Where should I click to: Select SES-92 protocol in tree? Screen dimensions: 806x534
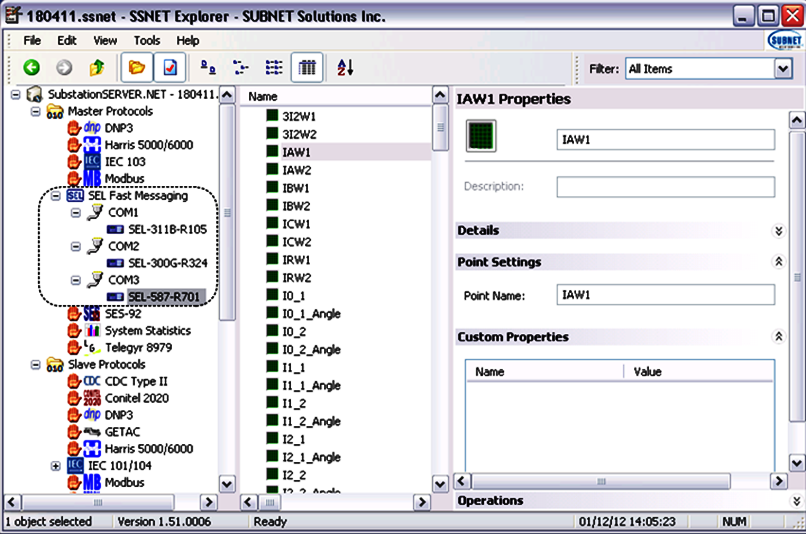[123, 314]
